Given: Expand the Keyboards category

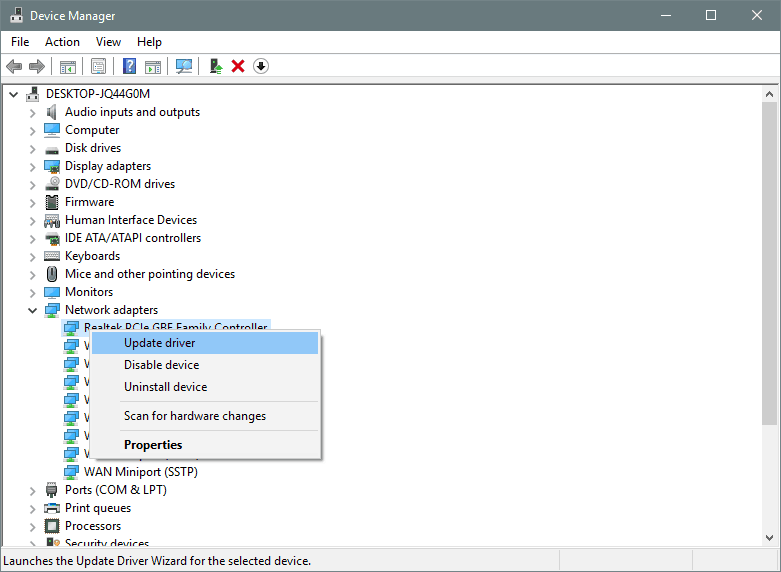Looking at the screenshot, I should [32, 256].
